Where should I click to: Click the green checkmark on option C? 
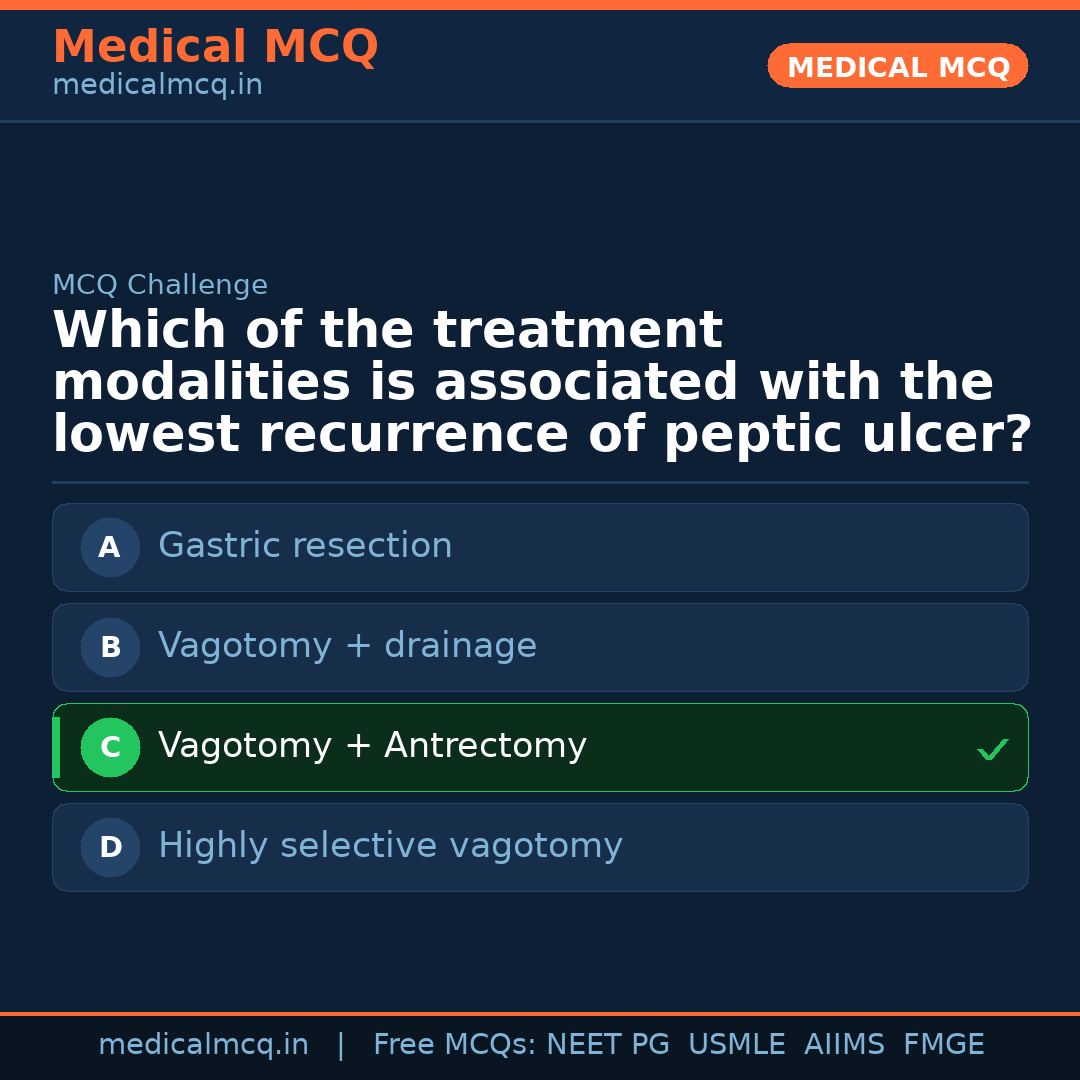(x=992, y=748)
